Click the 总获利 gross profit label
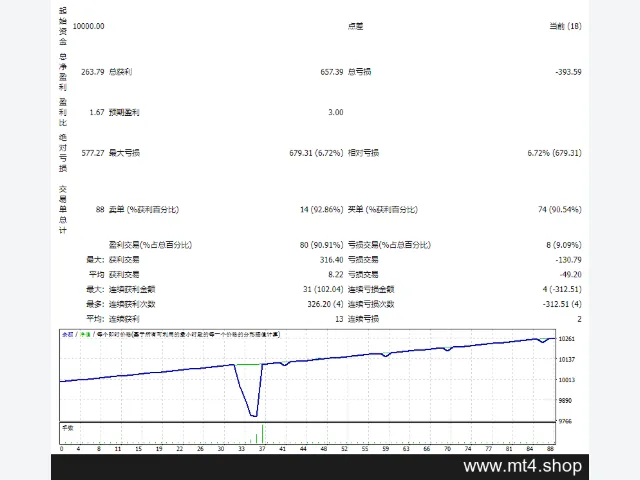Viewport: 640px width, 480px height. point(120,72)
